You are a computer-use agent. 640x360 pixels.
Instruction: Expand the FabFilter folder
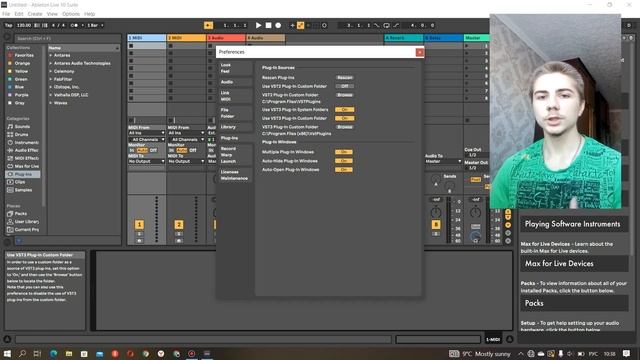(x=51, y=79)
